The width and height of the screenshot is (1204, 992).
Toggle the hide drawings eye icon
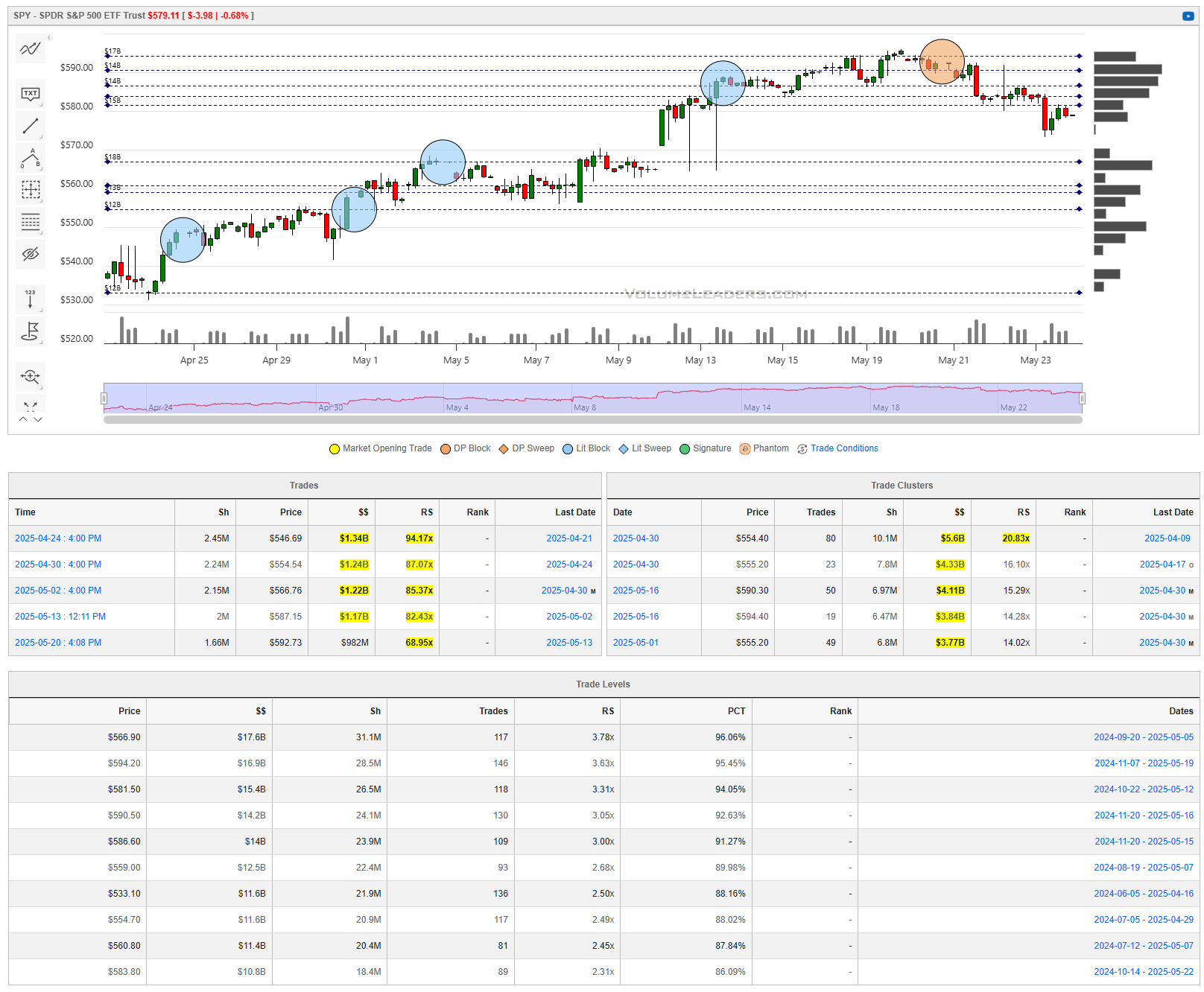coord(31,254)
